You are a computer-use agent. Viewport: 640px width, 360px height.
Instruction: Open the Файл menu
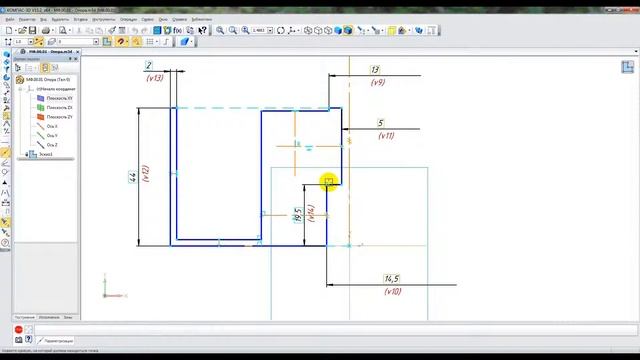[9, 19]
